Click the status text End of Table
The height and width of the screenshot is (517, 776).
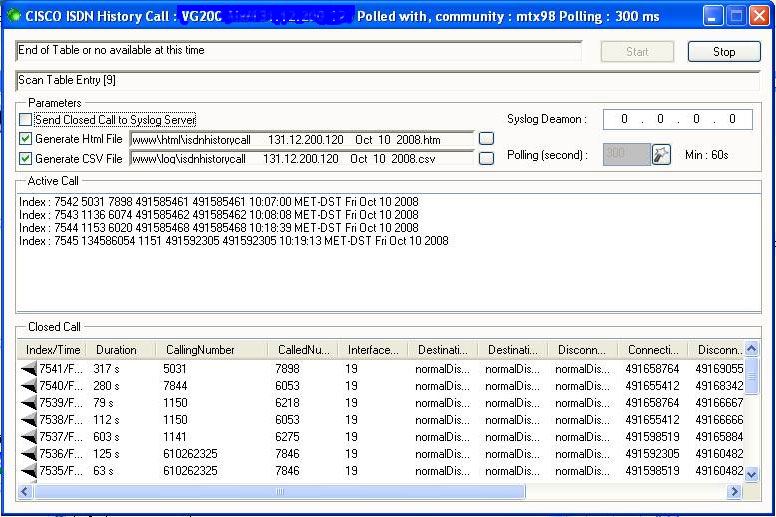[x=111, y=50]
